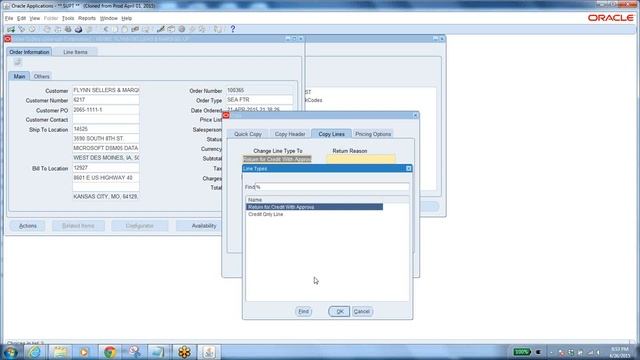Click the Next Step toolbar icon

tap(58, 29)
